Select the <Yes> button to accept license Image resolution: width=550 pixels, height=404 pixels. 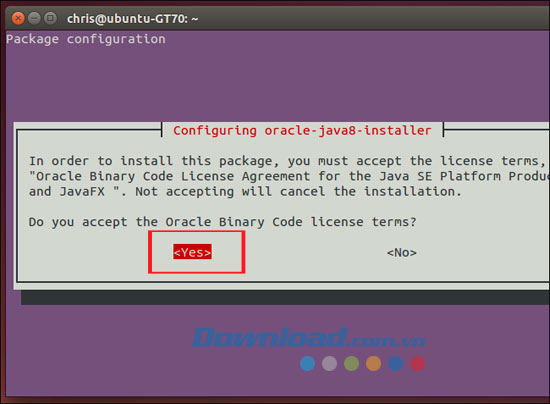point(192,252)
